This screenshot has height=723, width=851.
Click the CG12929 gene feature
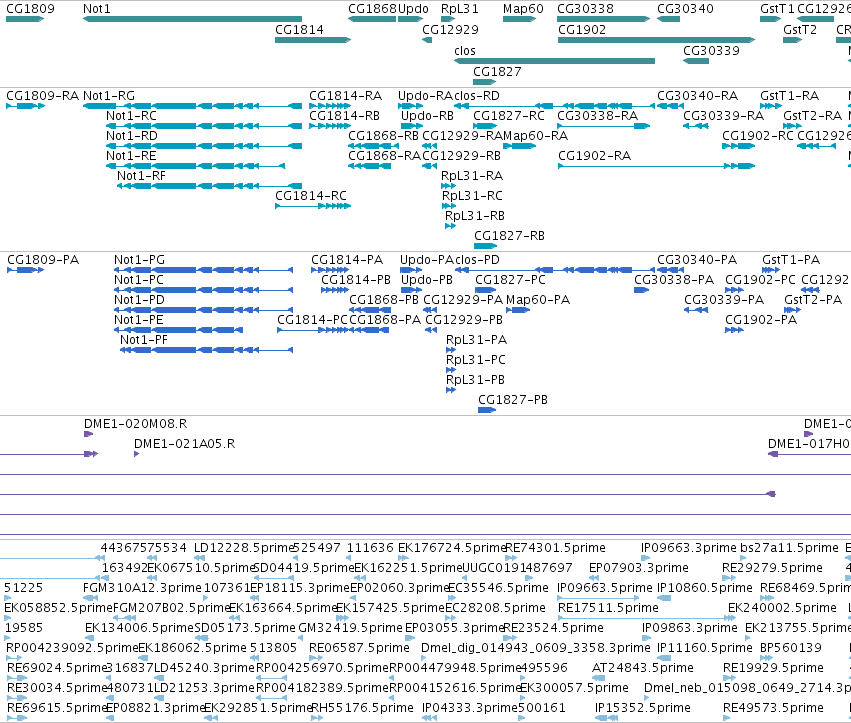pyautogui.click(x=427, y=40)
